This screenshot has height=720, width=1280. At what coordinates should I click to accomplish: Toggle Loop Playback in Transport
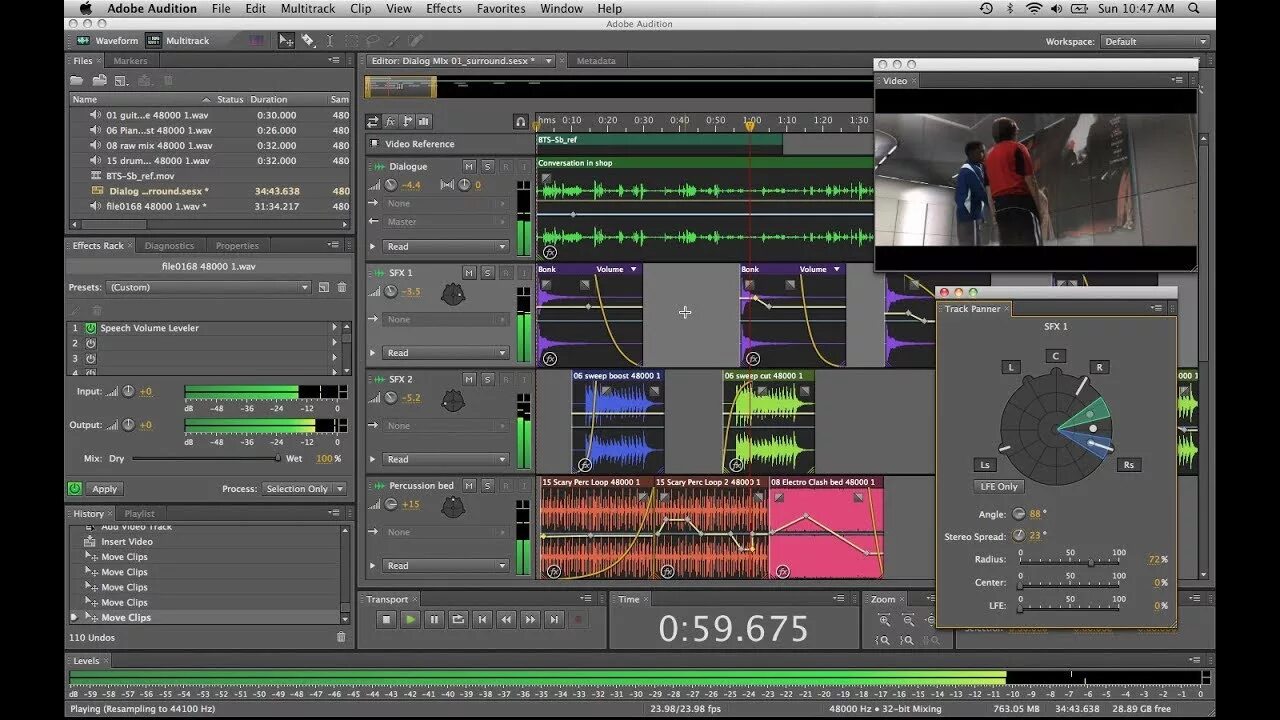click(x=458, y=620)
